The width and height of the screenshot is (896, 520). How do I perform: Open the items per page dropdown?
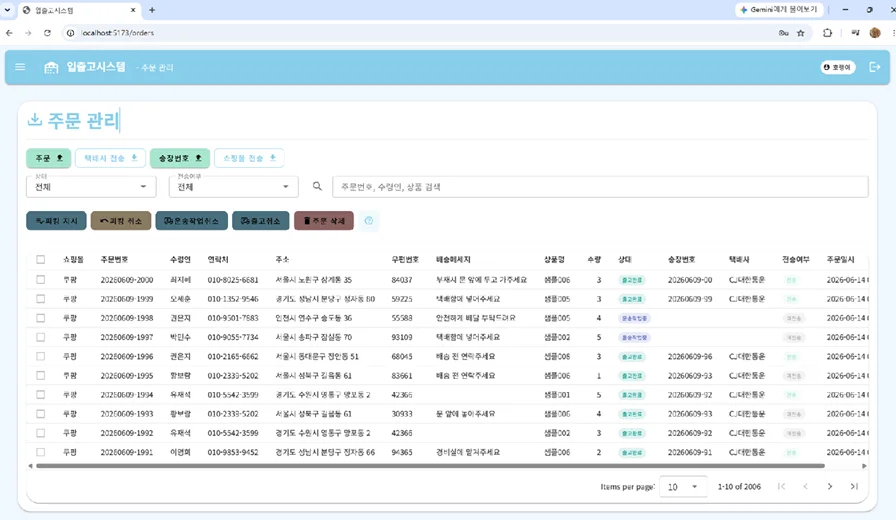(683, 487)
